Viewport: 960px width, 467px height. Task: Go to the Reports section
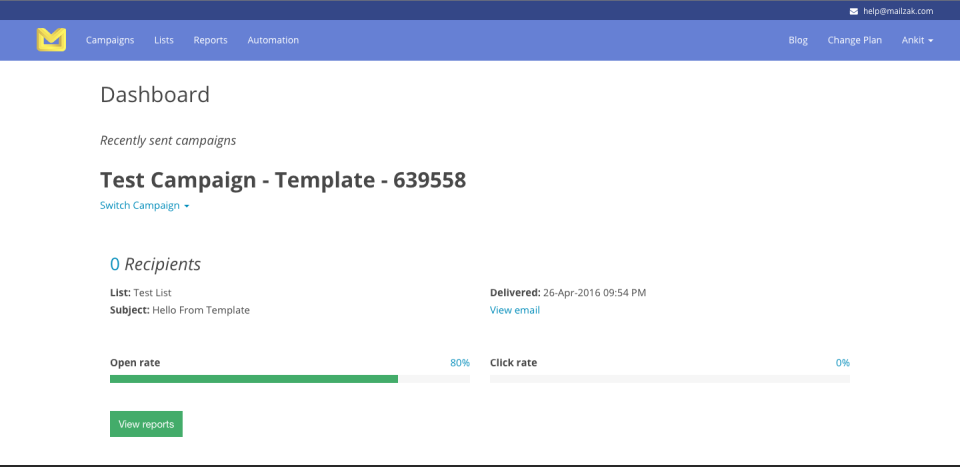click(x=211, y=40)
